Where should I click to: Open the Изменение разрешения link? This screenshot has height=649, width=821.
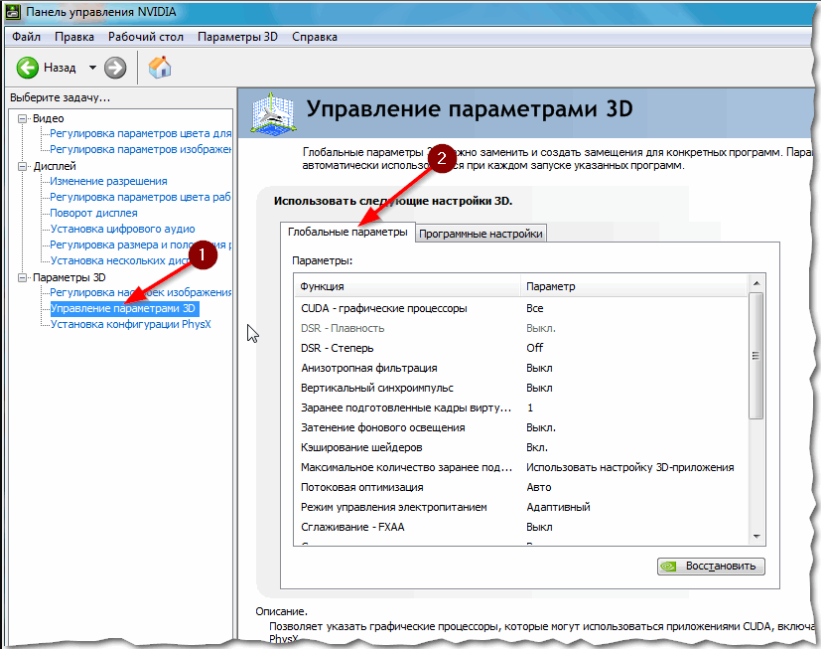[x=109, y=181]
